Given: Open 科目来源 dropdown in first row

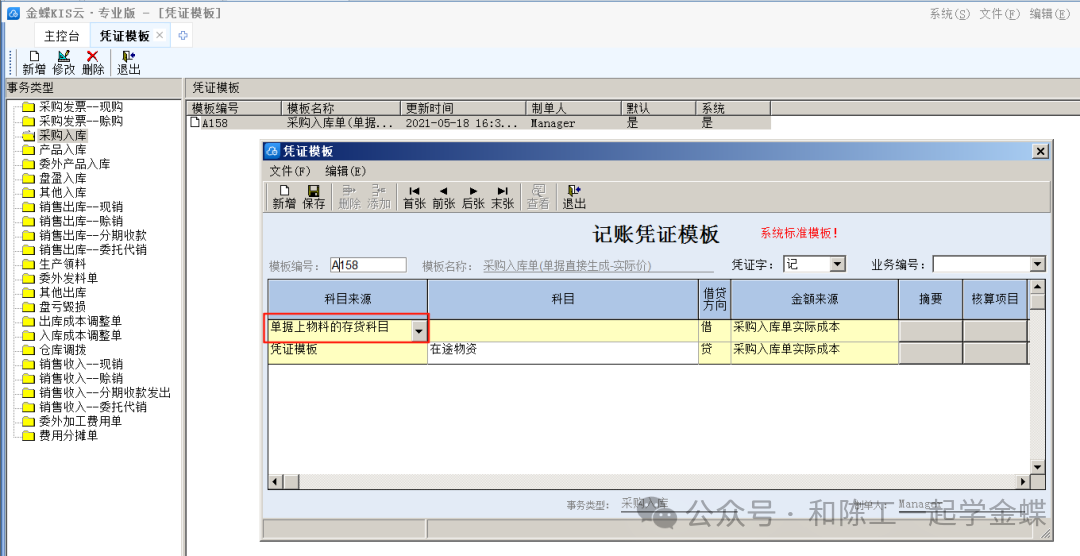Looking at the screenshot, I should [x=420, y=330].
